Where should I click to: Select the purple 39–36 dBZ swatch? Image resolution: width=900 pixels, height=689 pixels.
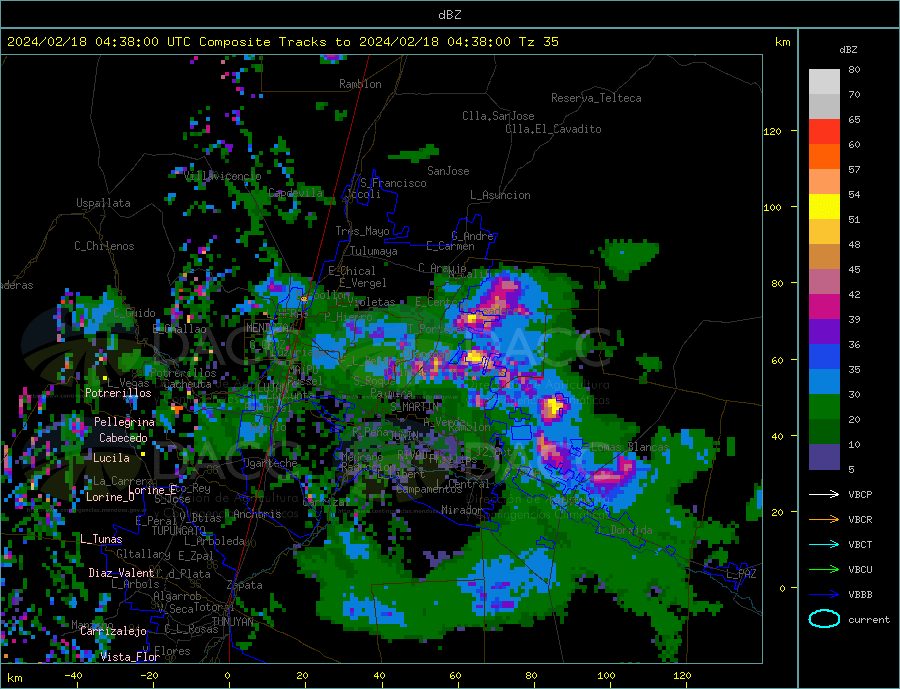824,331
